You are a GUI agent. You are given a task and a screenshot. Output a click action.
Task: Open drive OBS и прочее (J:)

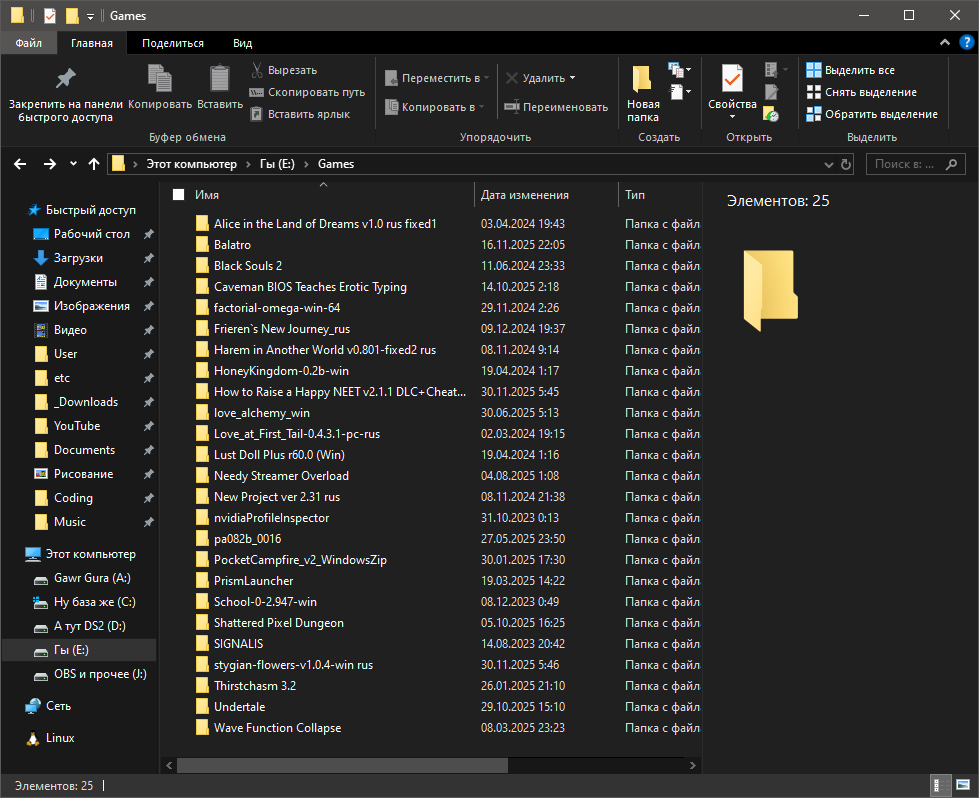click(90, 674)
